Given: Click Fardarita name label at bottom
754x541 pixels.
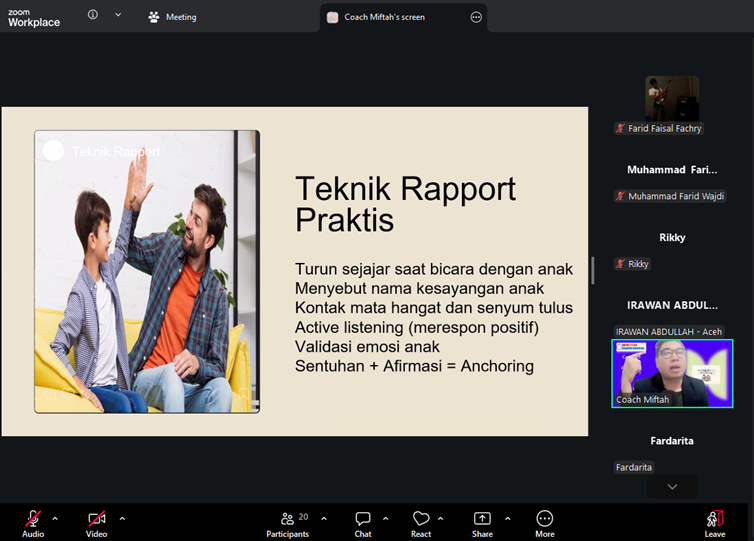Looking at the screenshot, I should [634, 467].
